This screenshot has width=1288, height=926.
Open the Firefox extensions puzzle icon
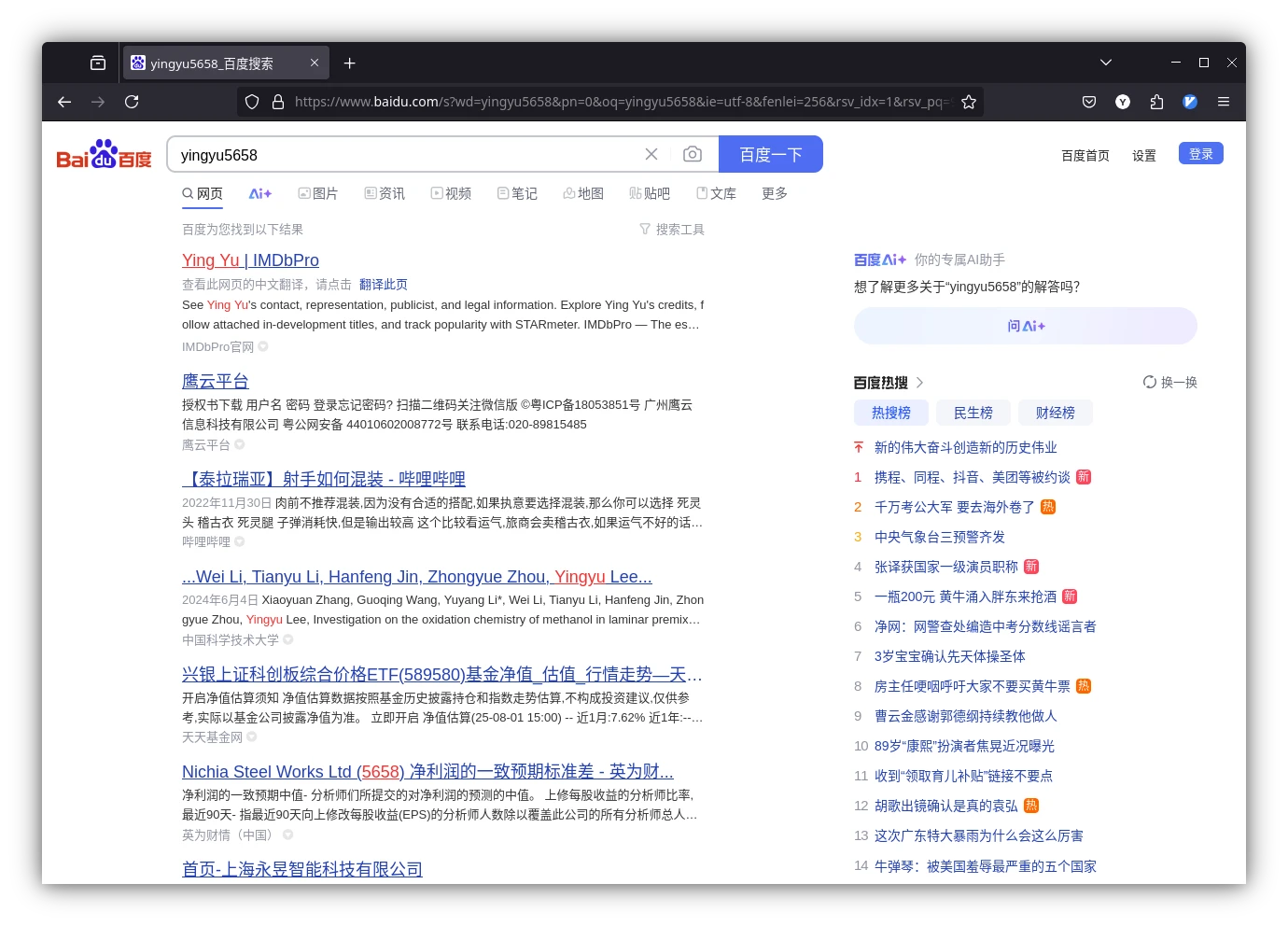click(x=1156, y=102)
